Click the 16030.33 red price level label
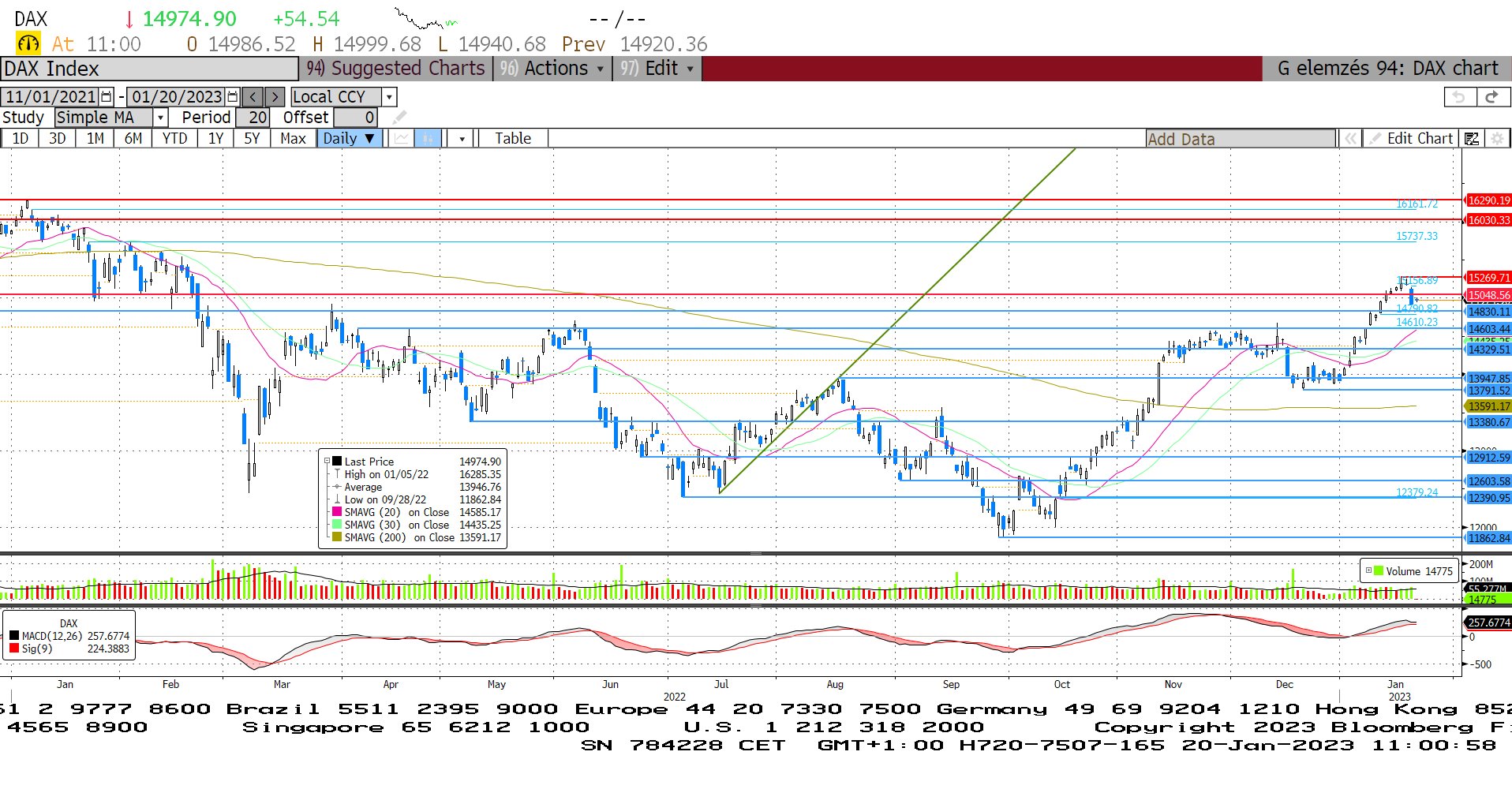Image resolution: width=1512 pixels, height=789 pixels. coord(1488,220)
